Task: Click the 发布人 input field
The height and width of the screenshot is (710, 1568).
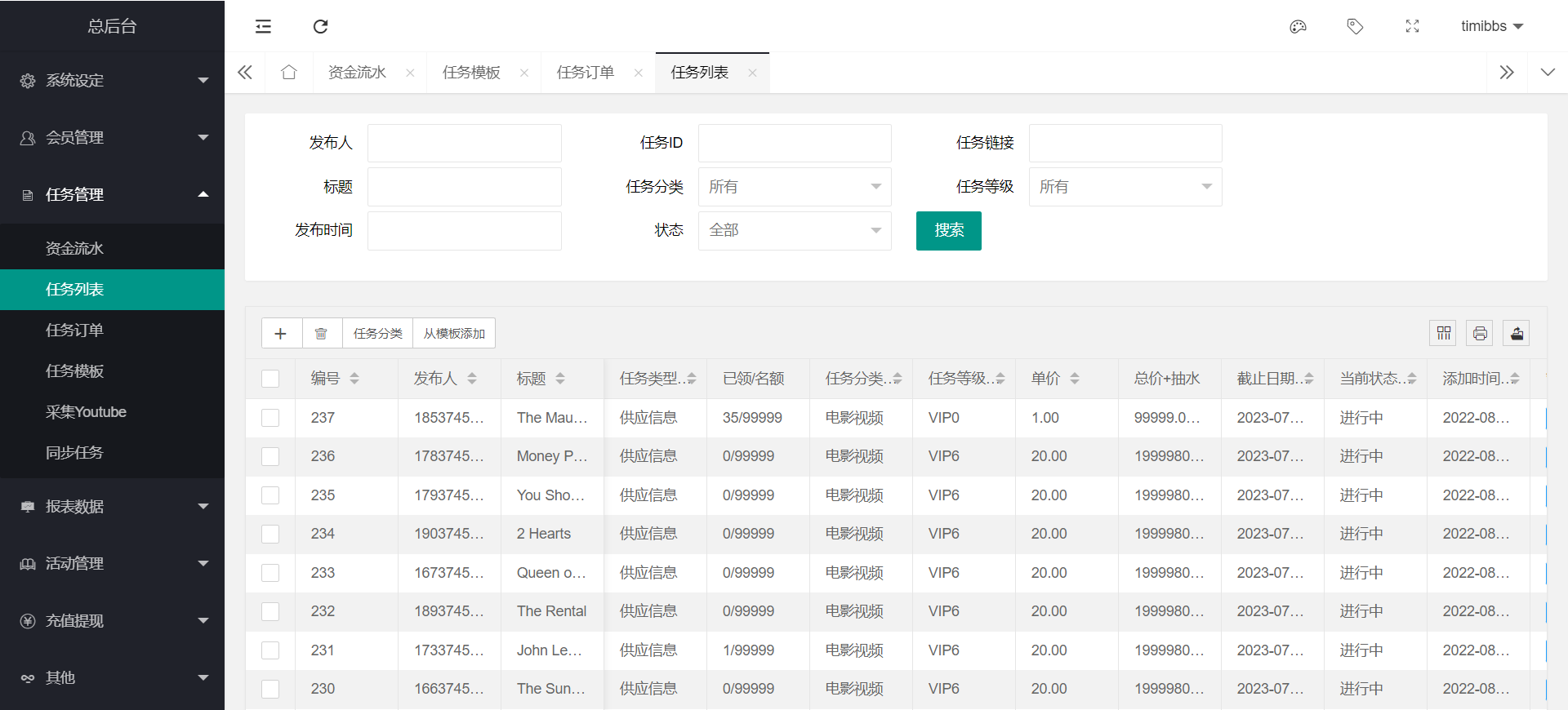Action: click(464, 143)
